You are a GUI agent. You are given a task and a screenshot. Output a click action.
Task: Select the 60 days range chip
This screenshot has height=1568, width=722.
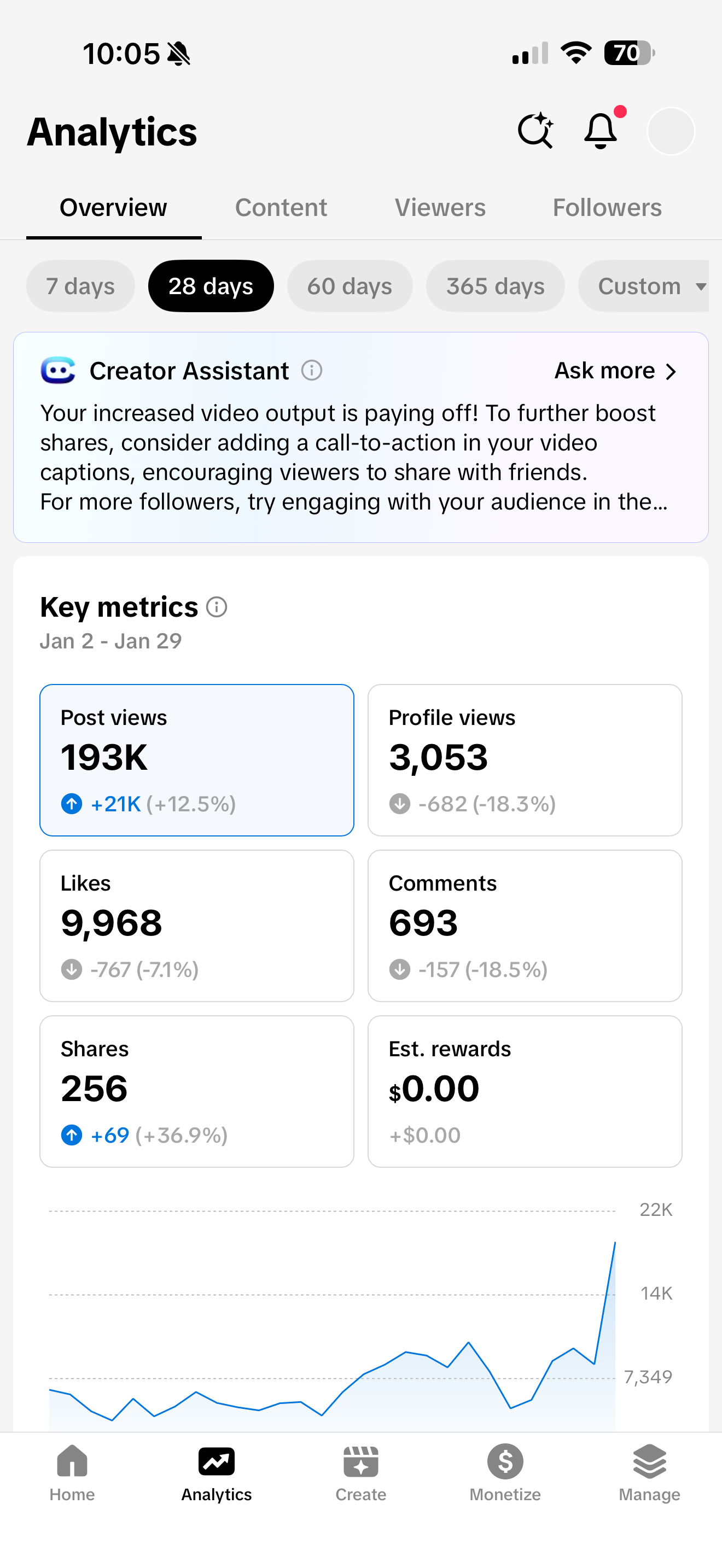click(x=350, y=286)
